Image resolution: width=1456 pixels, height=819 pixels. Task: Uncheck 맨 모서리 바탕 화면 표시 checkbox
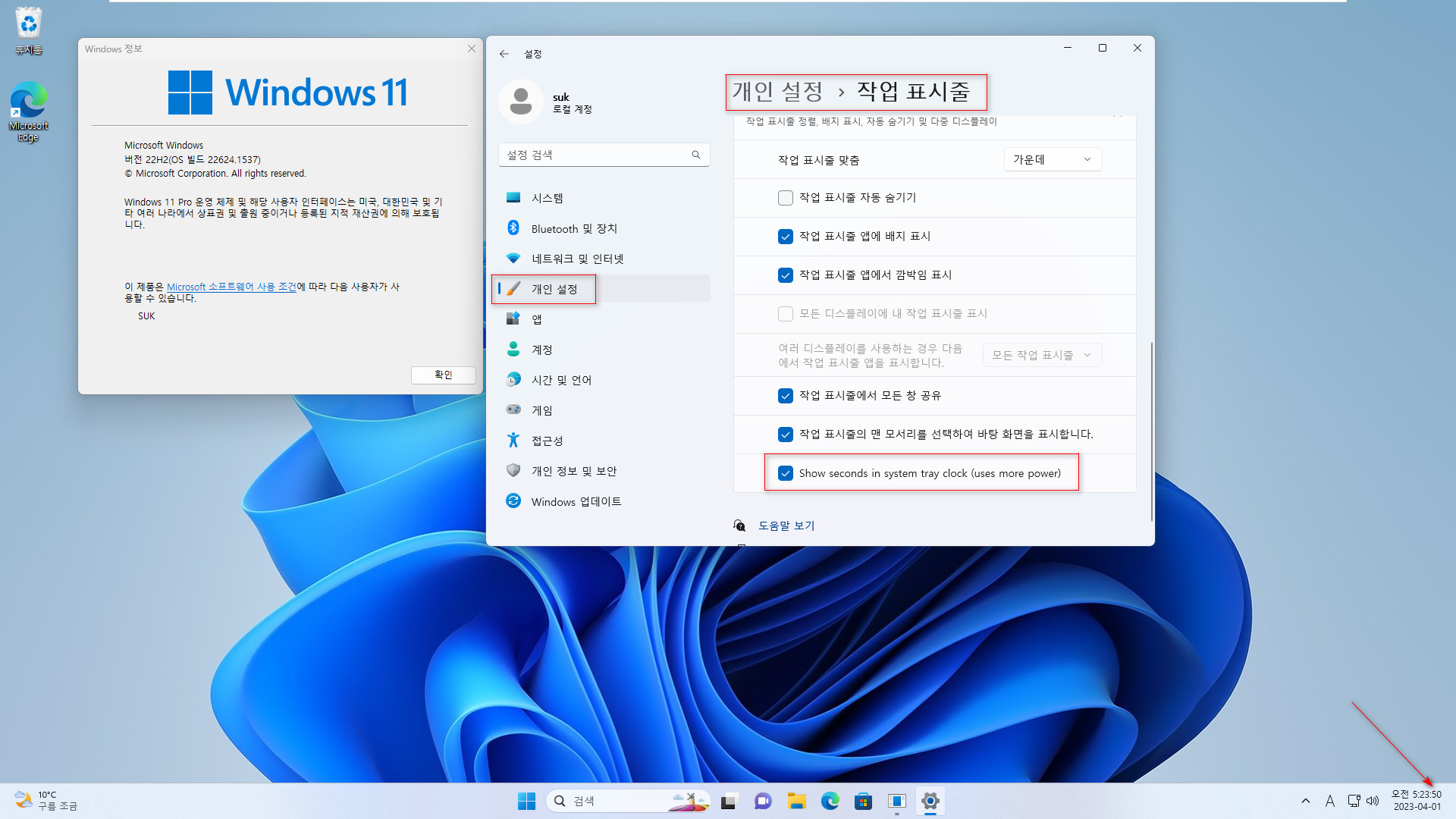(786, 435)
